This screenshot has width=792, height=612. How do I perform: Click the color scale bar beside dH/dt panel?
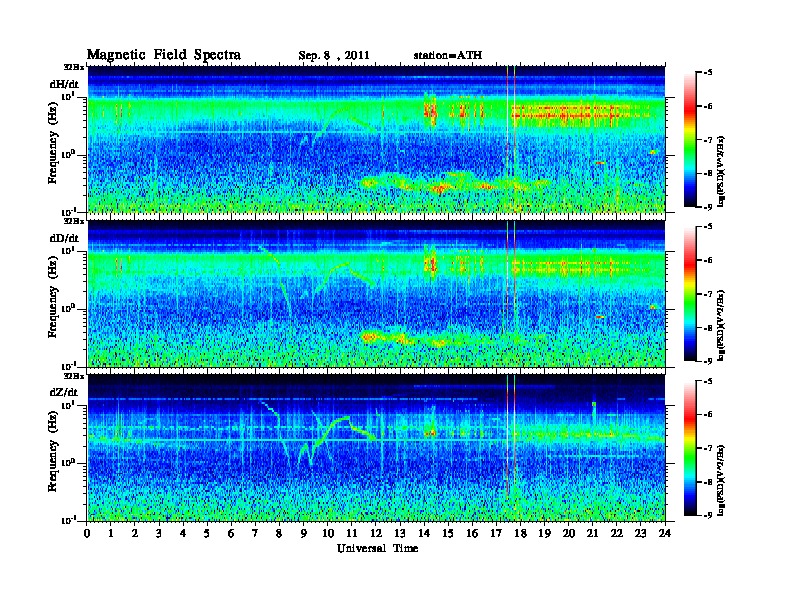coord(690,140)
